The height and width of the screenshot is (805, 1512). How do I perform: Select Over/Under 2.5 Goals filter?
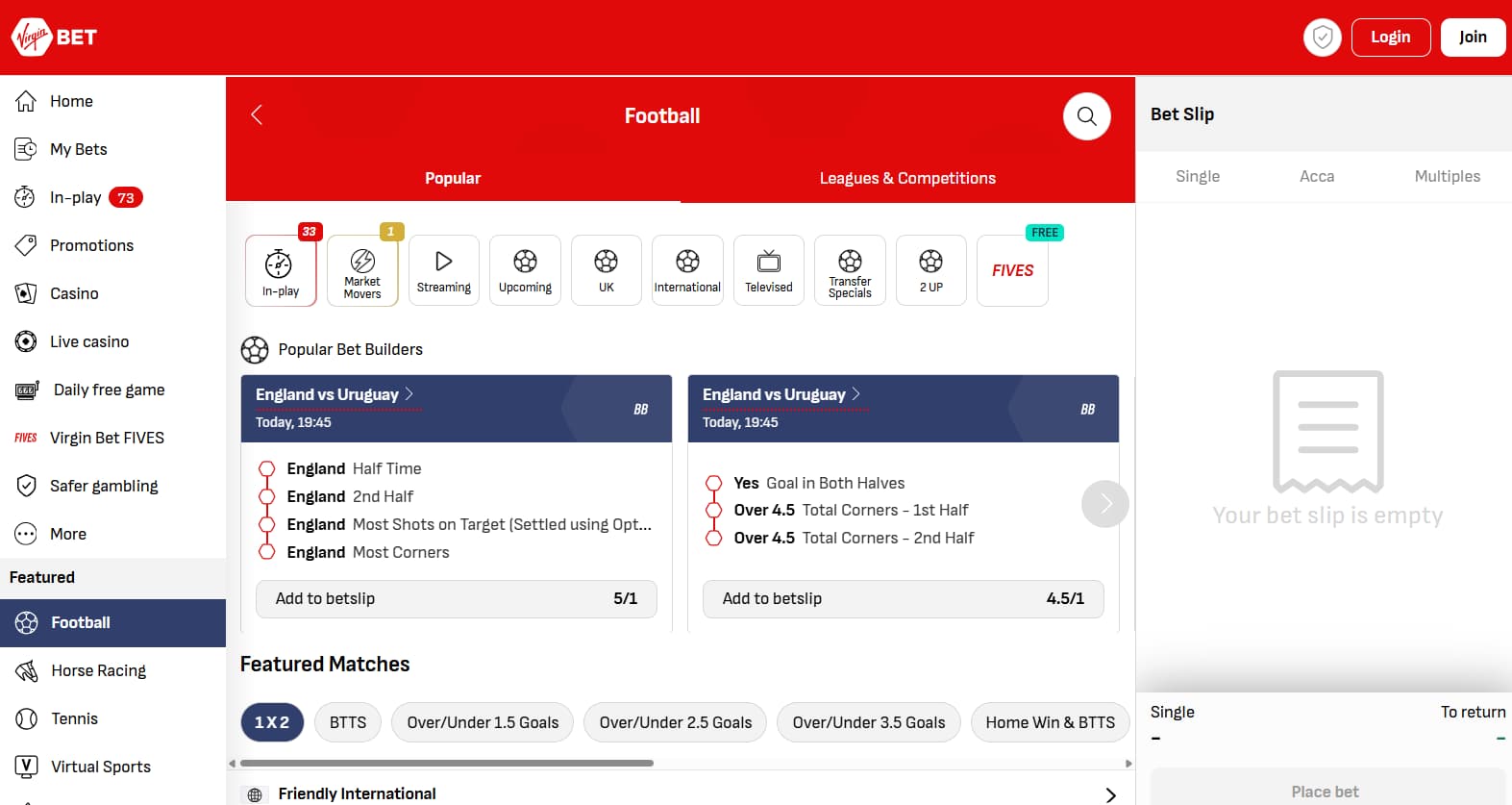(676, 722)
